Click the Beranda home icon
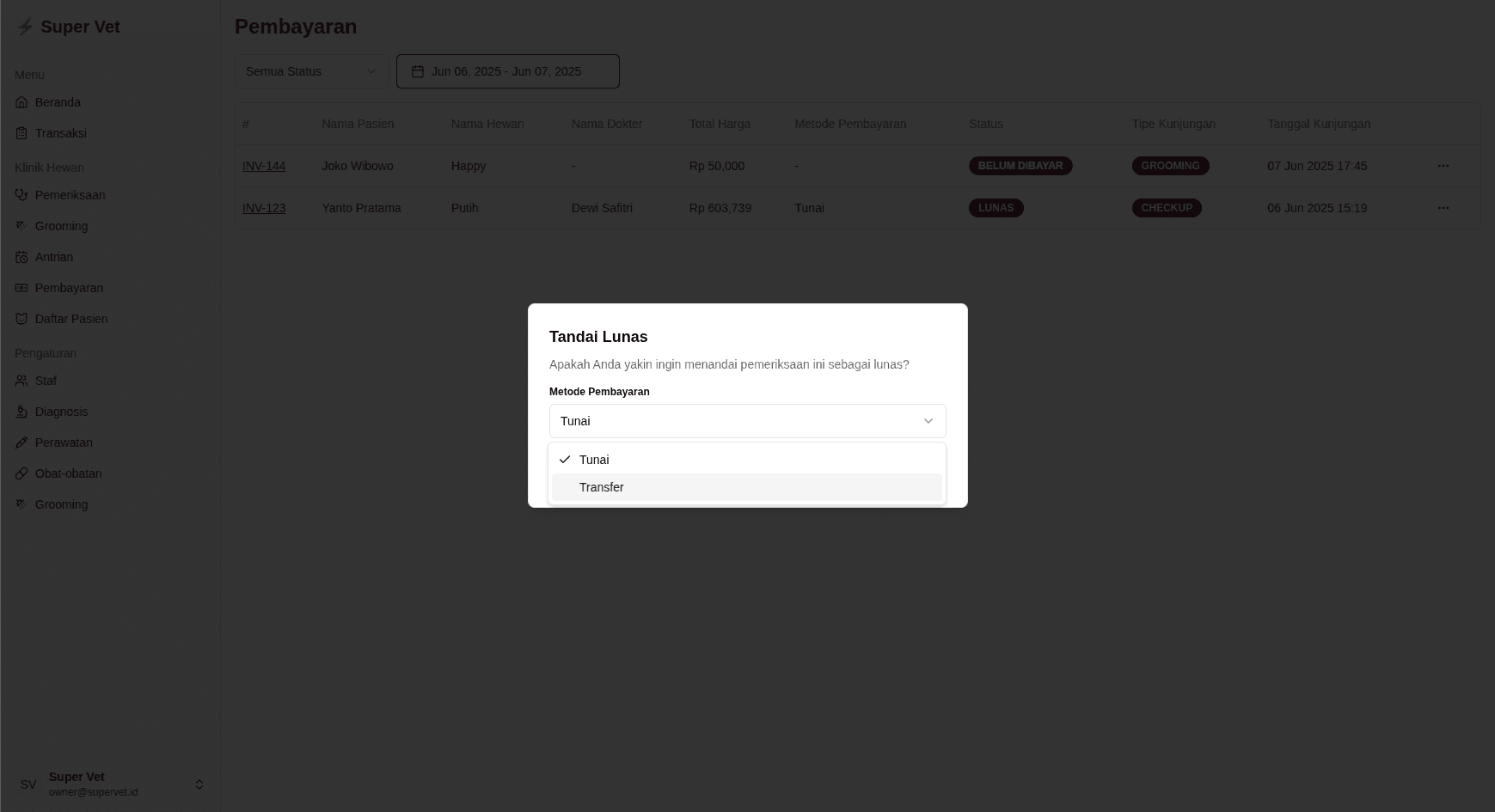This screenshot has width=1495, height=812. click(22, 102)
